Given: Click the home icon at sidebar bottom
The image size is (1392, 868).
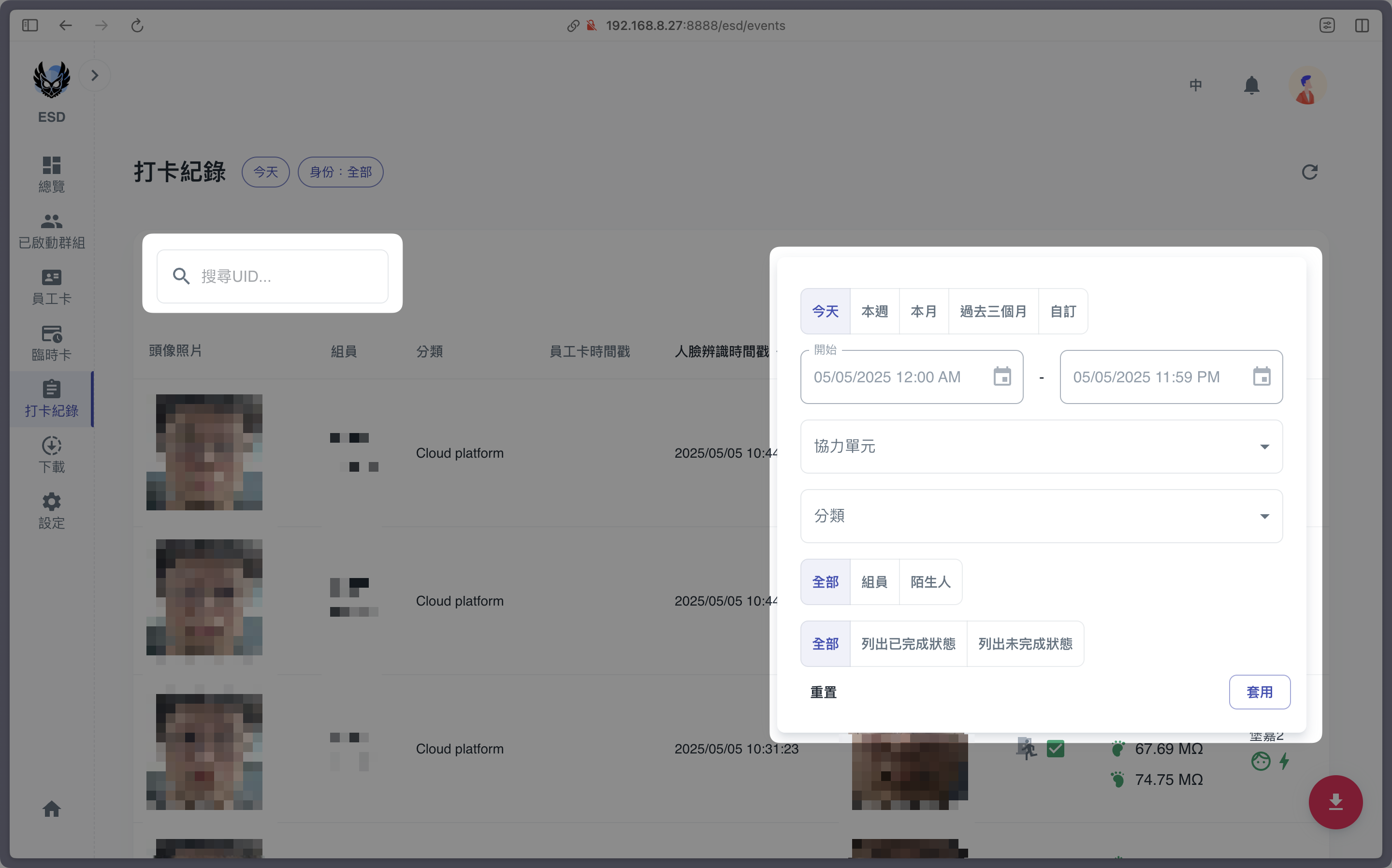Looking at the screenshot, I should coord(52,809).
